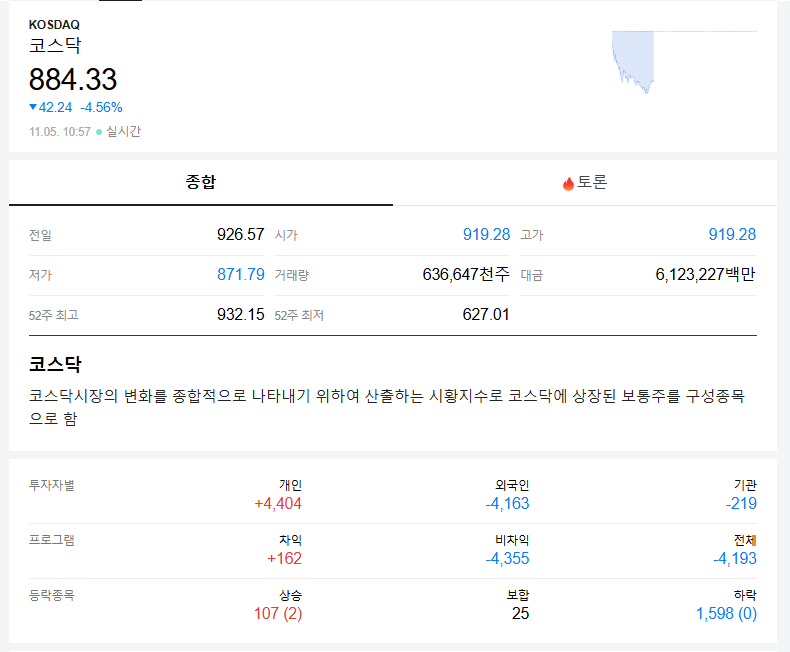Screen dimensions: 790x652
Task: Click the KOSDAQ intraday mini chart
Action: click(684, 62)
